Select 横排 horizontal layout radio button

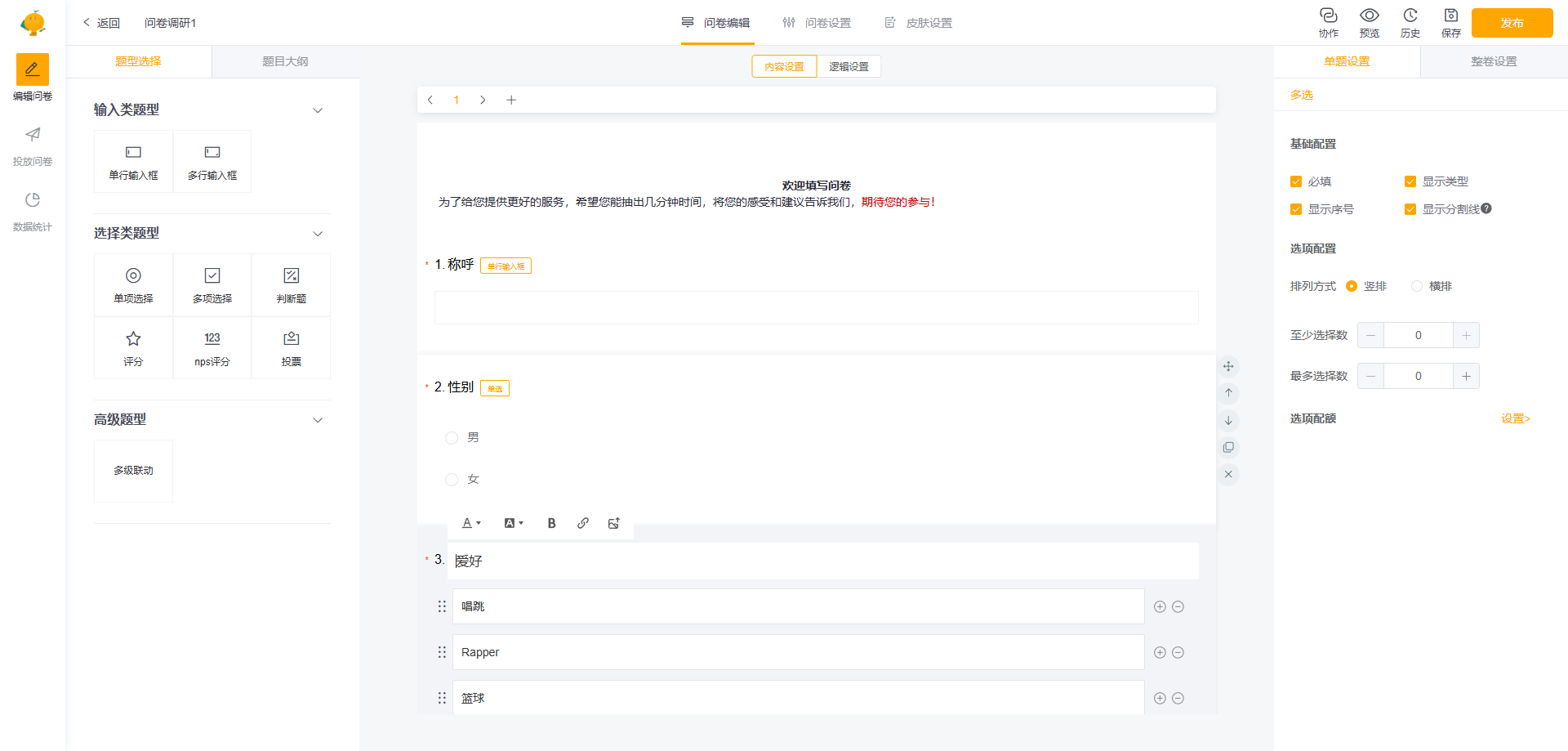1417,286
